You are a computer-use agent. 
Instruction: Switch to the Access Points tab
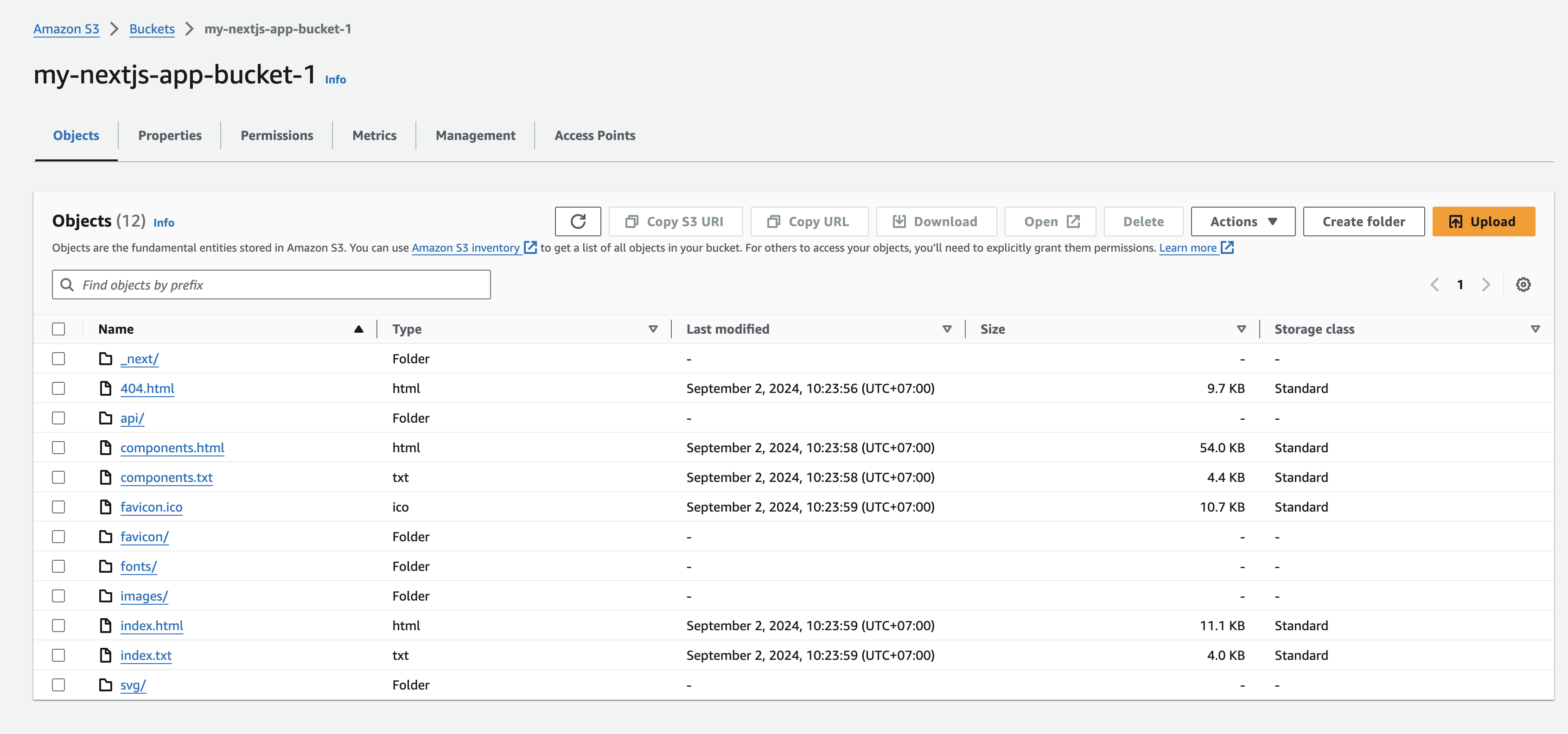coord(595,136)
